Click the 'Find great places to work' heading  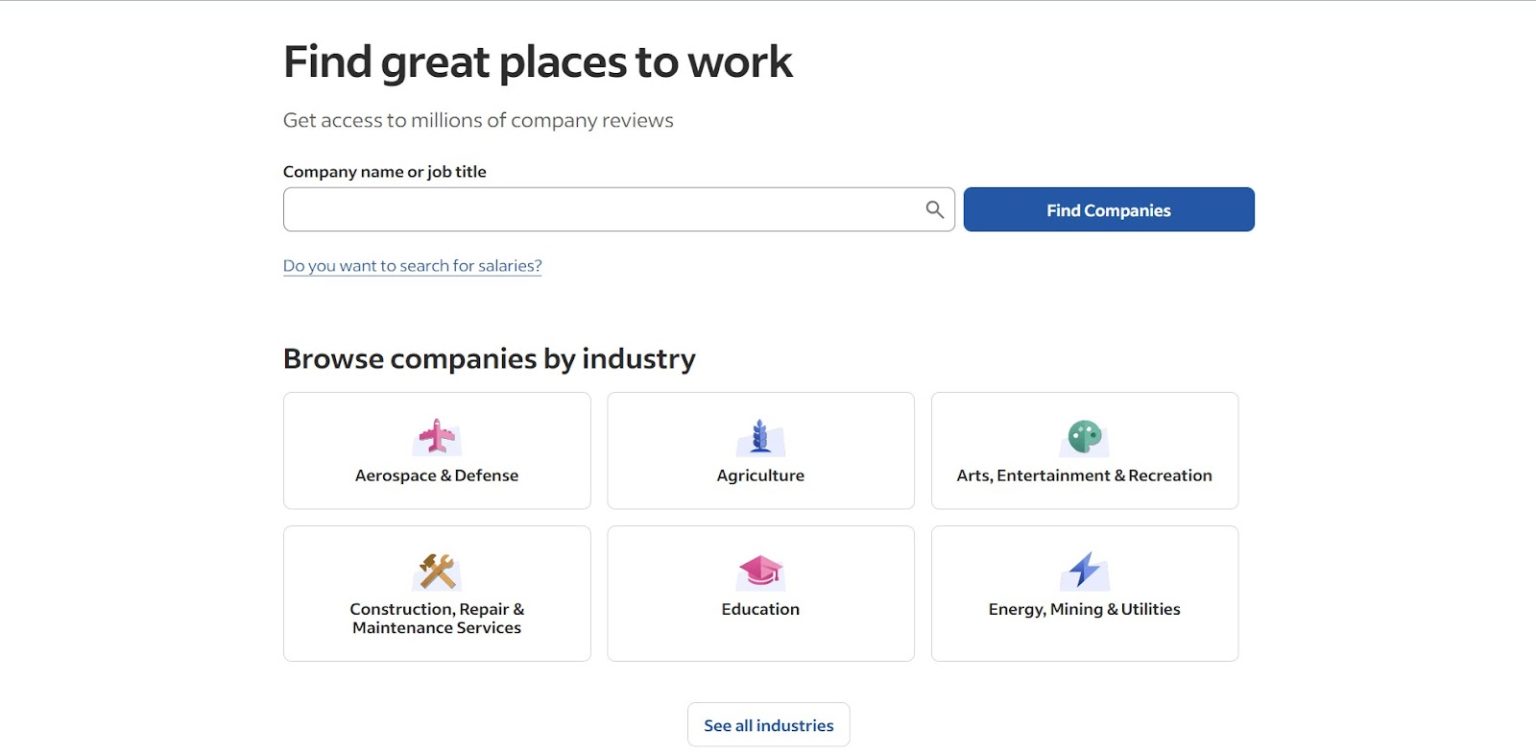point(537,62)
